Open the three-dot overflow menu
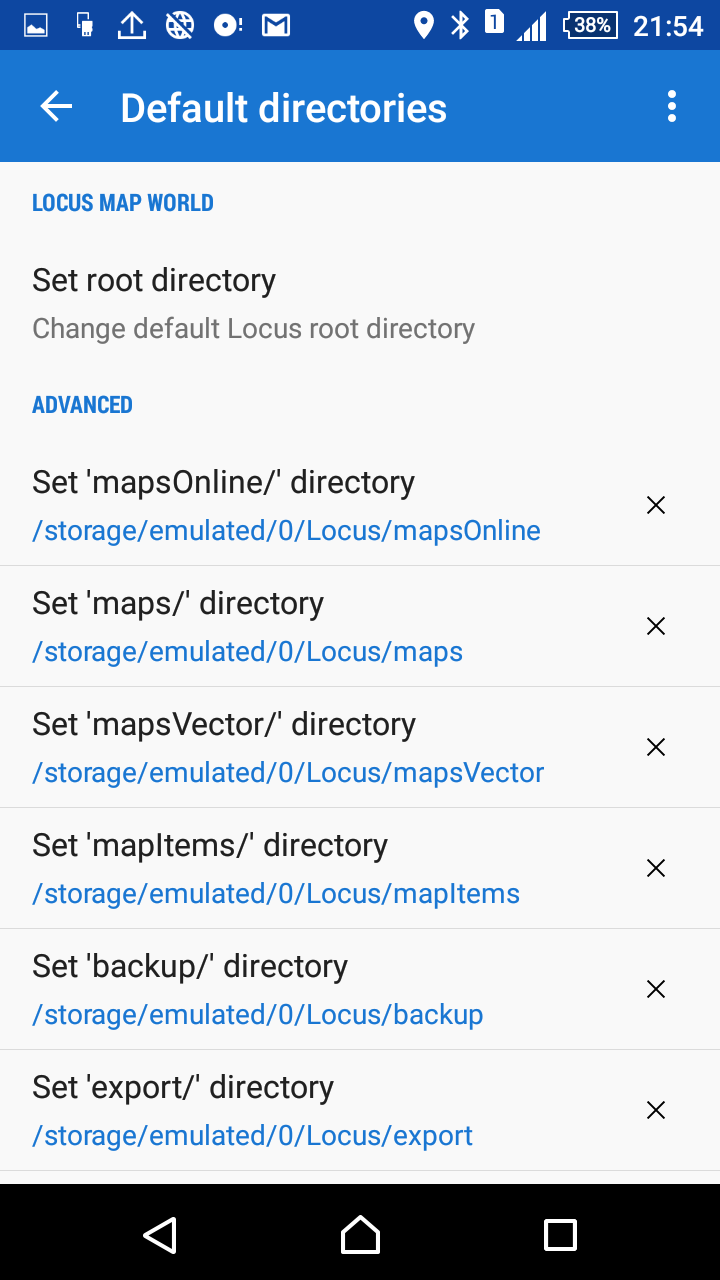The width and height of the screenshot is (720, 1280). [671, 107]
